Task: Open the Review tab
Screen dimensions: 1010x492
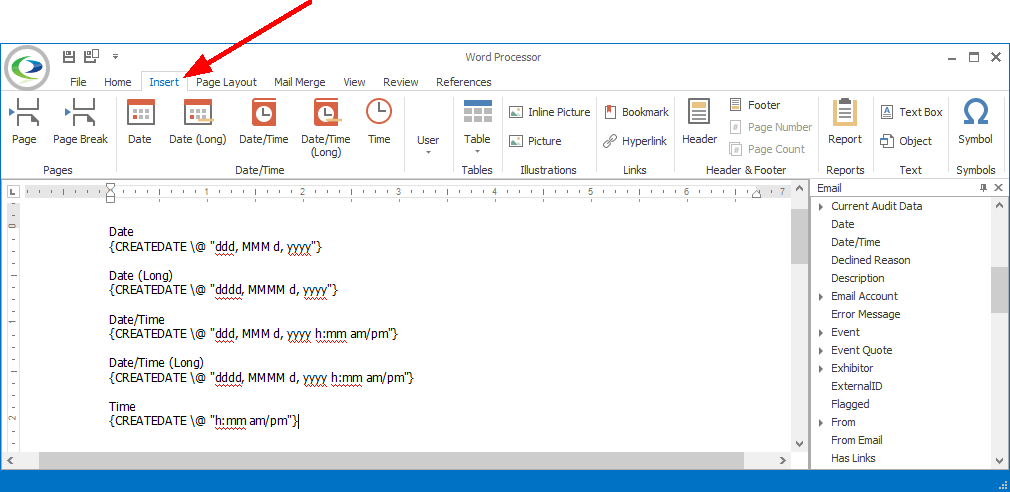Action: tap(401, 82)
